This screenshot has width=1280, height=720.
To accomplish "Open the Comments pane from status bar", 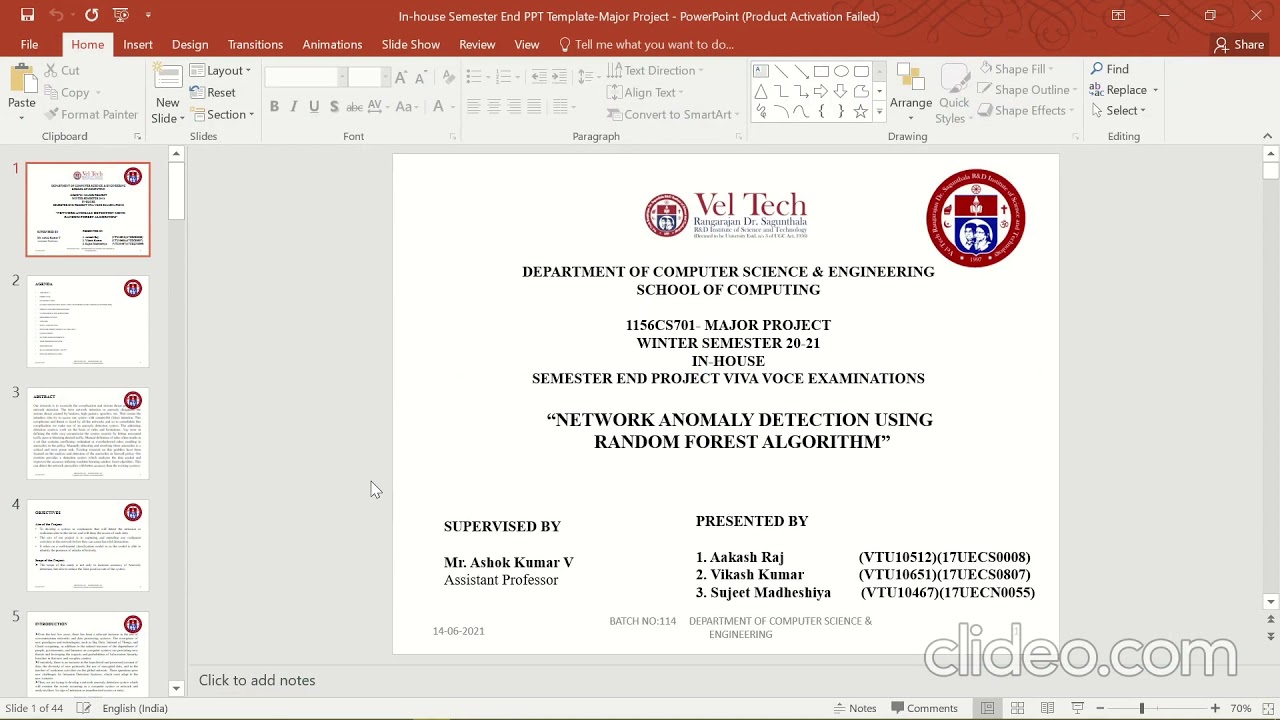I will [x=925, y=708].
